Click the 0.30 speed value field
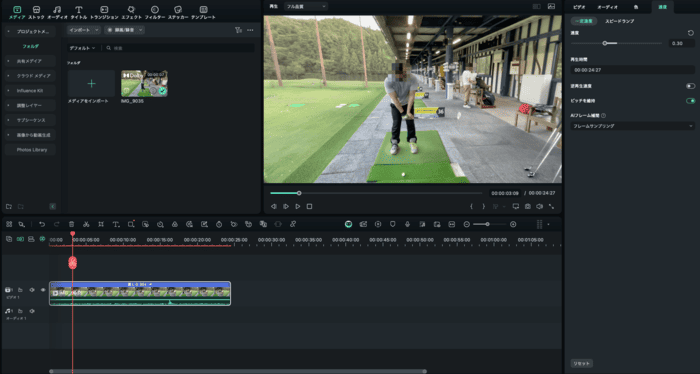Screen dimensions: 700x374 (x=682, y=43)
